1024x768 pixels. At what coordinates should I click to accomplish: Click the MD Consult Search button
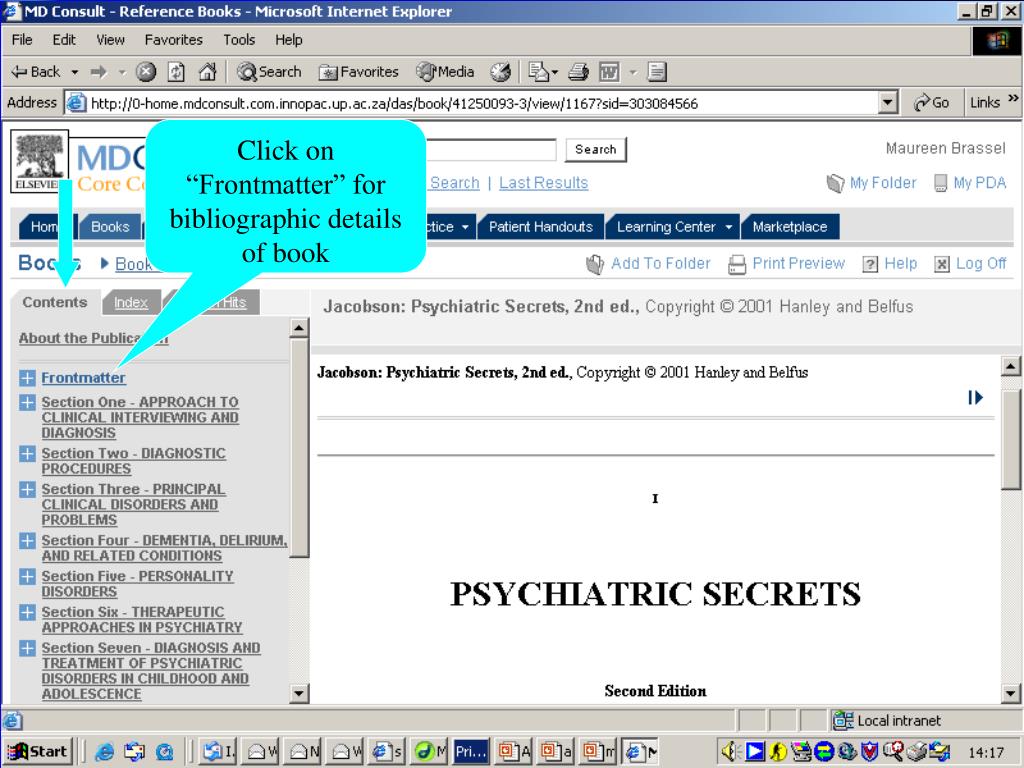596,150
